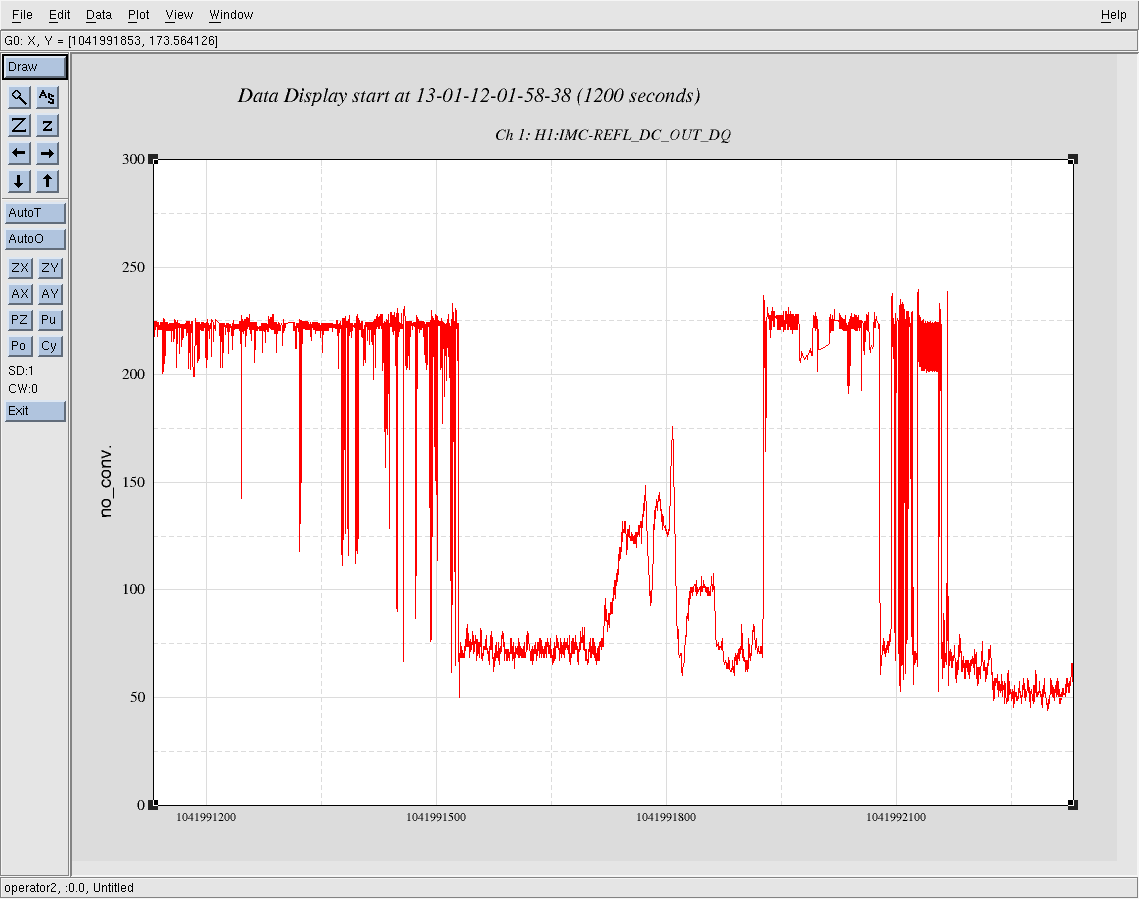
Task: Click the Draw button
Action: tap(35, 67)
